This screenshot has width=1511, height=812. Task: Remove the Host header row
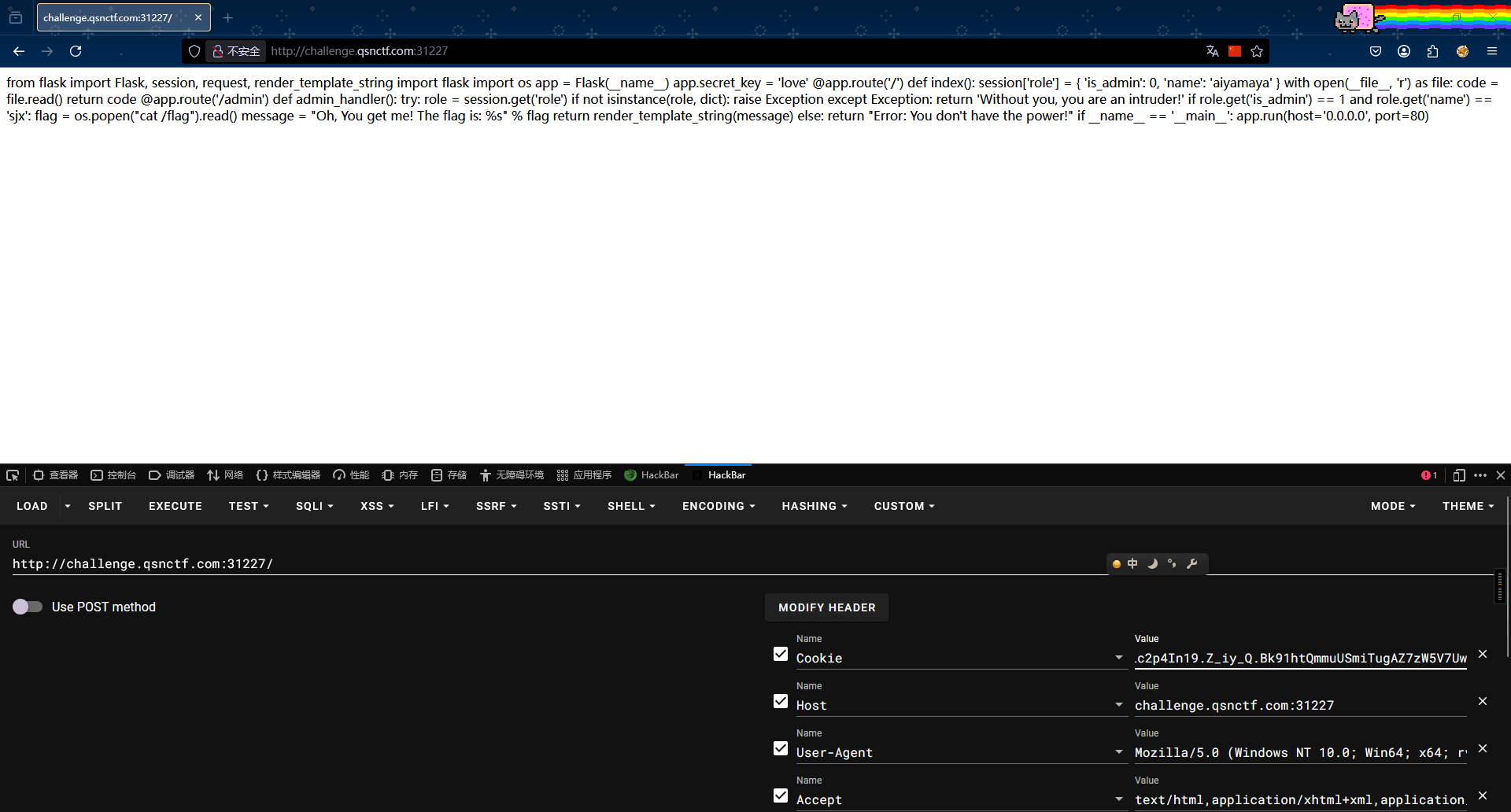coord(1483,701)
